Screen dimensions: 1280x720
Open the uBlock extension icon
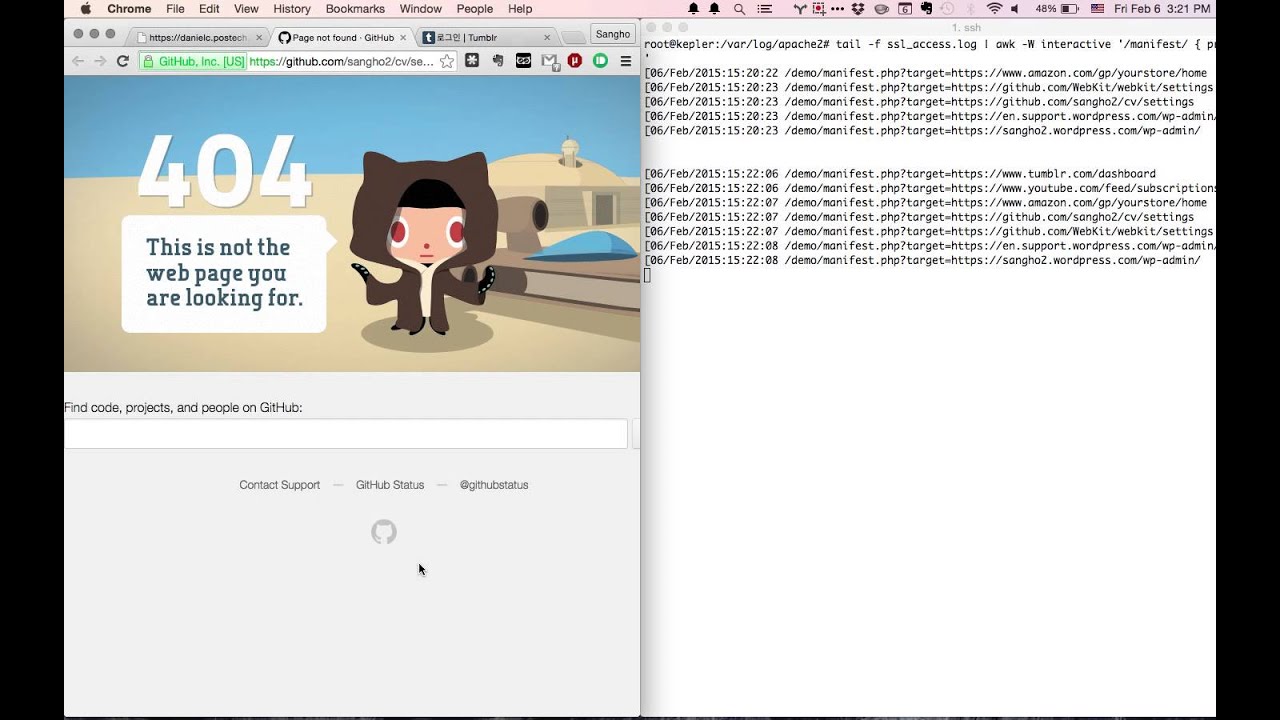(x=575, y=61)
